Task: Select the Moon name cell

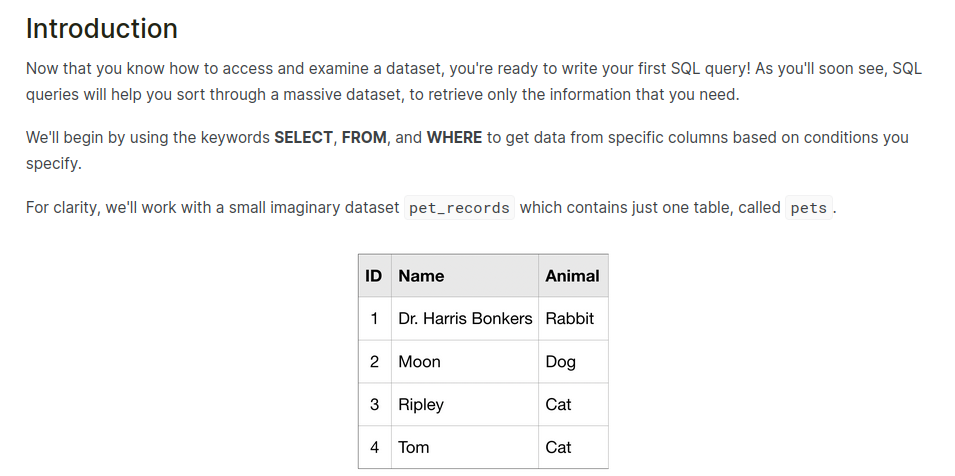Action: tap(419, 362)
